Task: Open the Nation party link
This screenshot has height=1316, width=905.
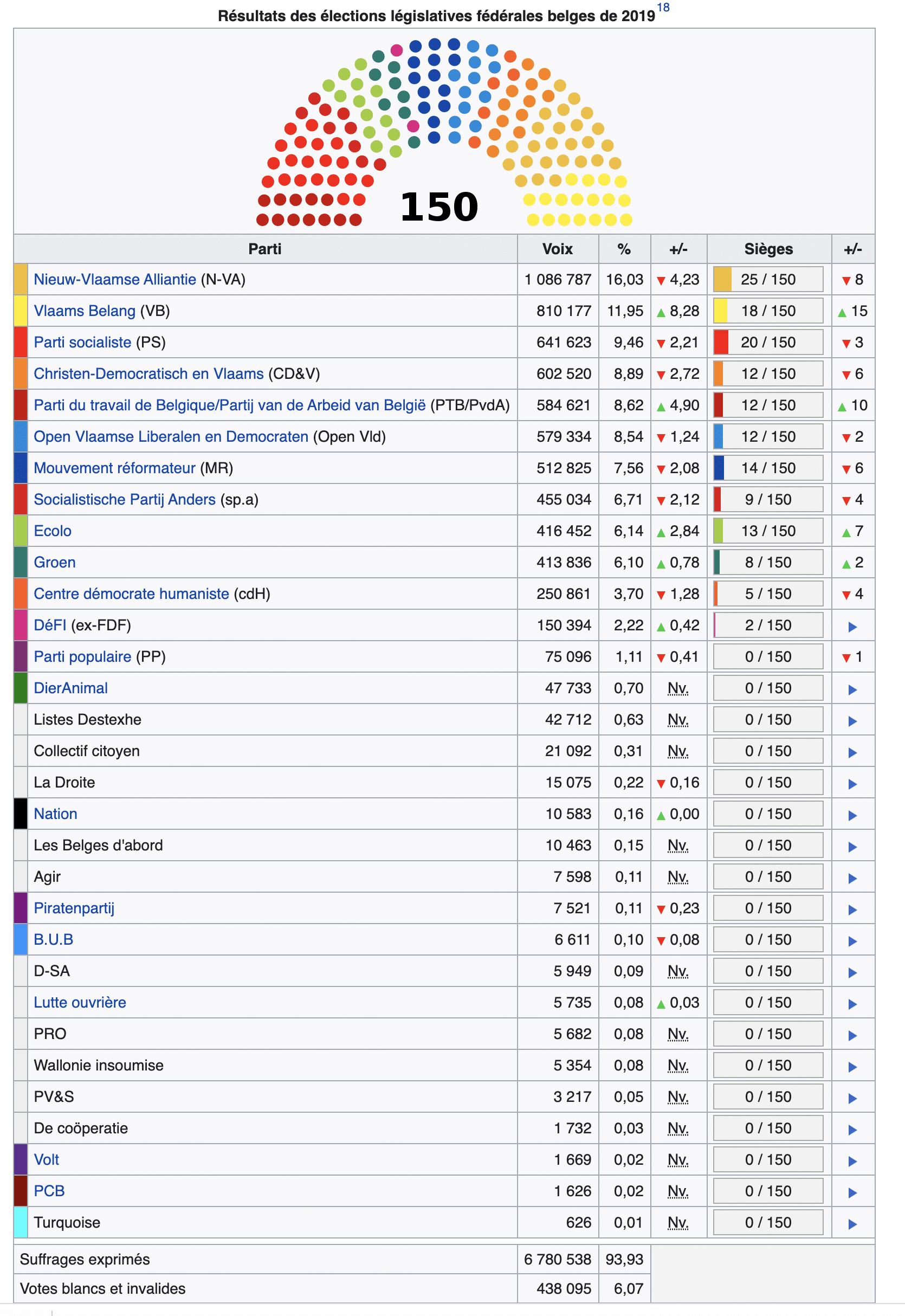Action: [x=56, y=814]
